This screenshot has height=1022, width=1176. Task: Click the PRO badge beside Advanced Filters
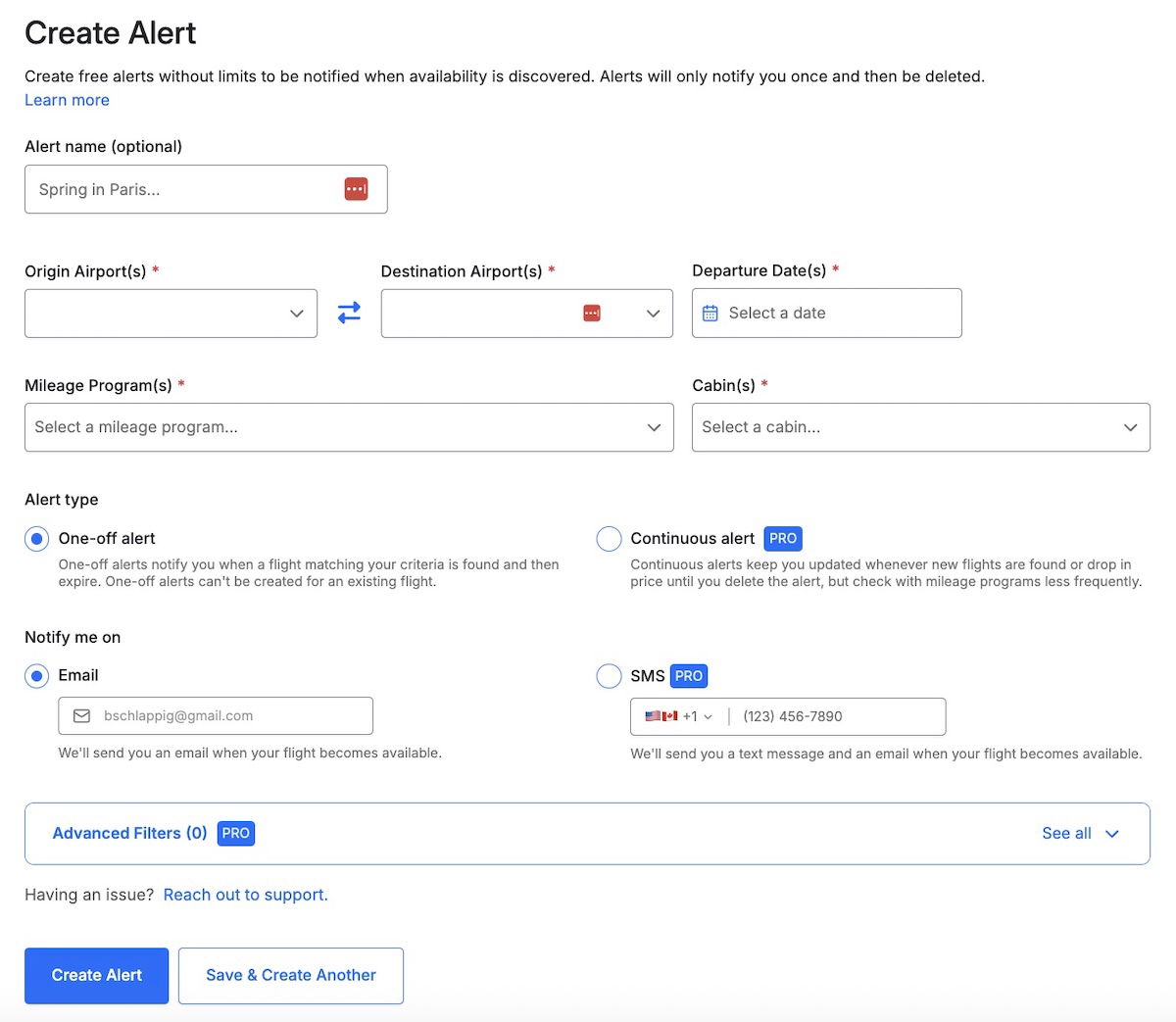click(x=235, y=833)
